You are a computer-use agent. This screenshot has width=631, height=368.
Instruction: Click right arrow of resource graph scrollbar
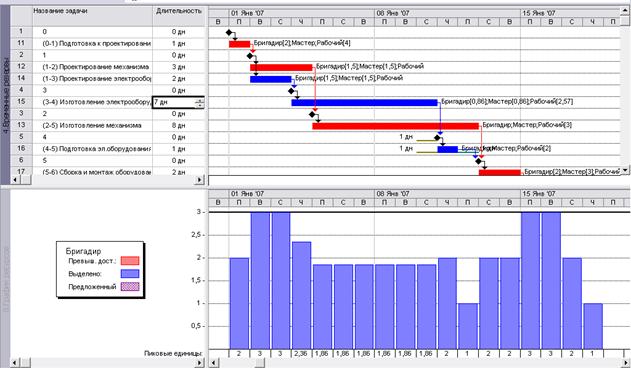tap(625, 363)
